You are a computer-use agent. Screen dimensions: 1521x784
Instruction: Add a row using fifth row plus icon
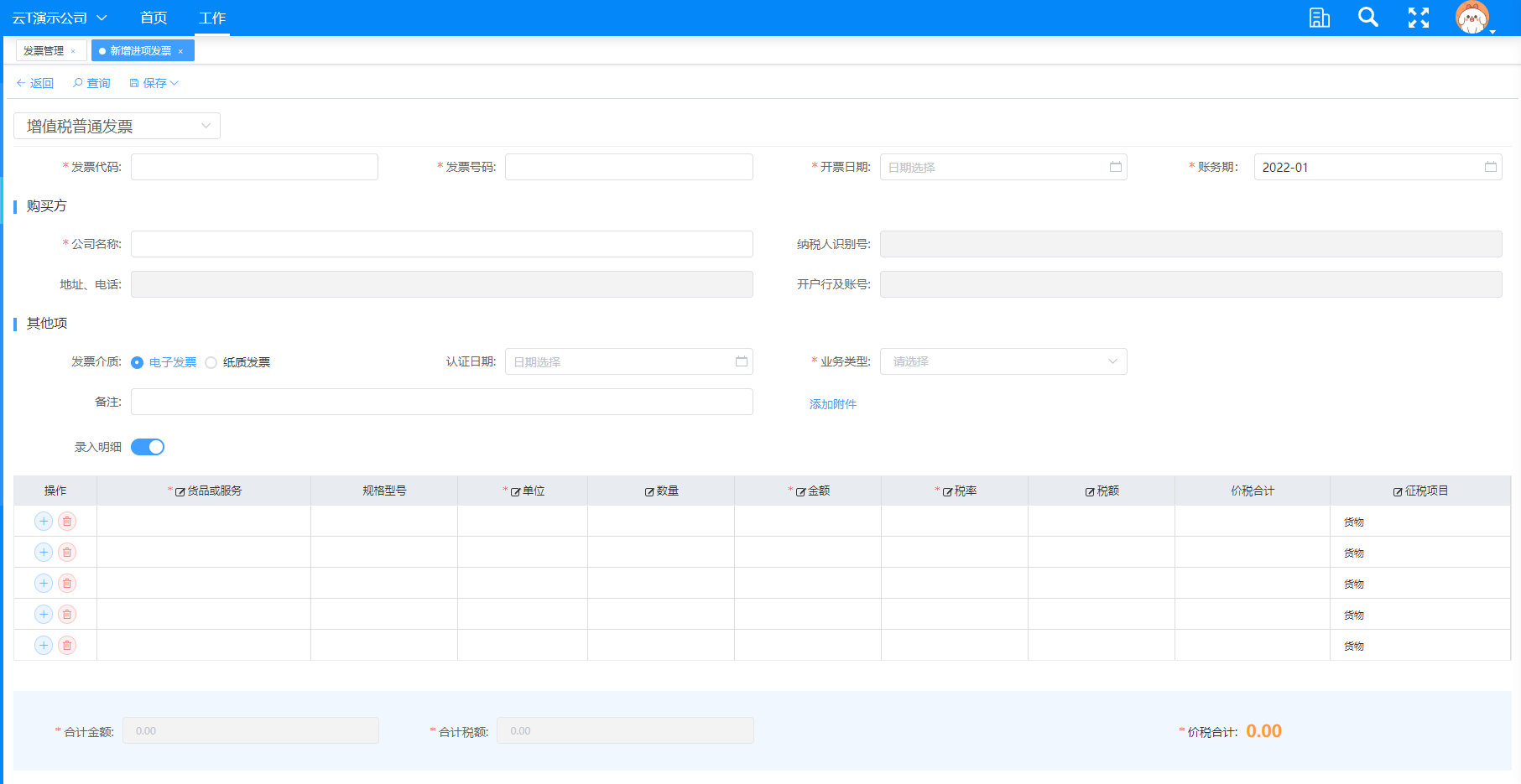44,646
